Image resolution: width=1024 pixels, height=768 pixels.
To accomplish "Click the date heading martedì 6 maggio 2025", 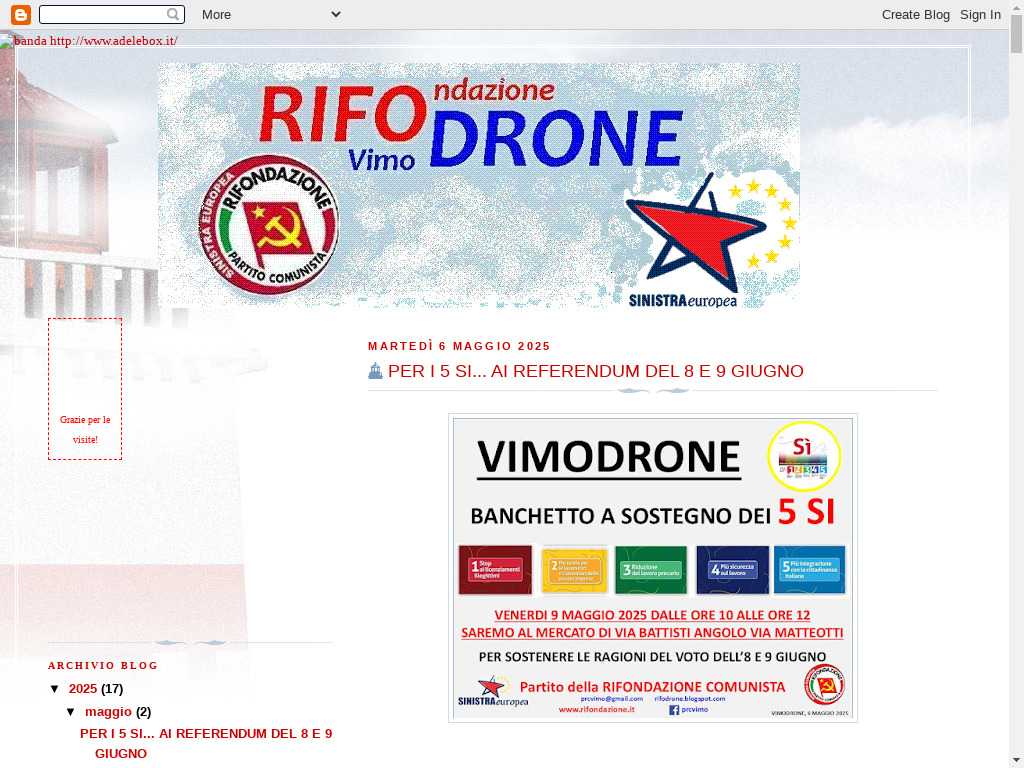I will pyautogui.click(x=459, y=346).
